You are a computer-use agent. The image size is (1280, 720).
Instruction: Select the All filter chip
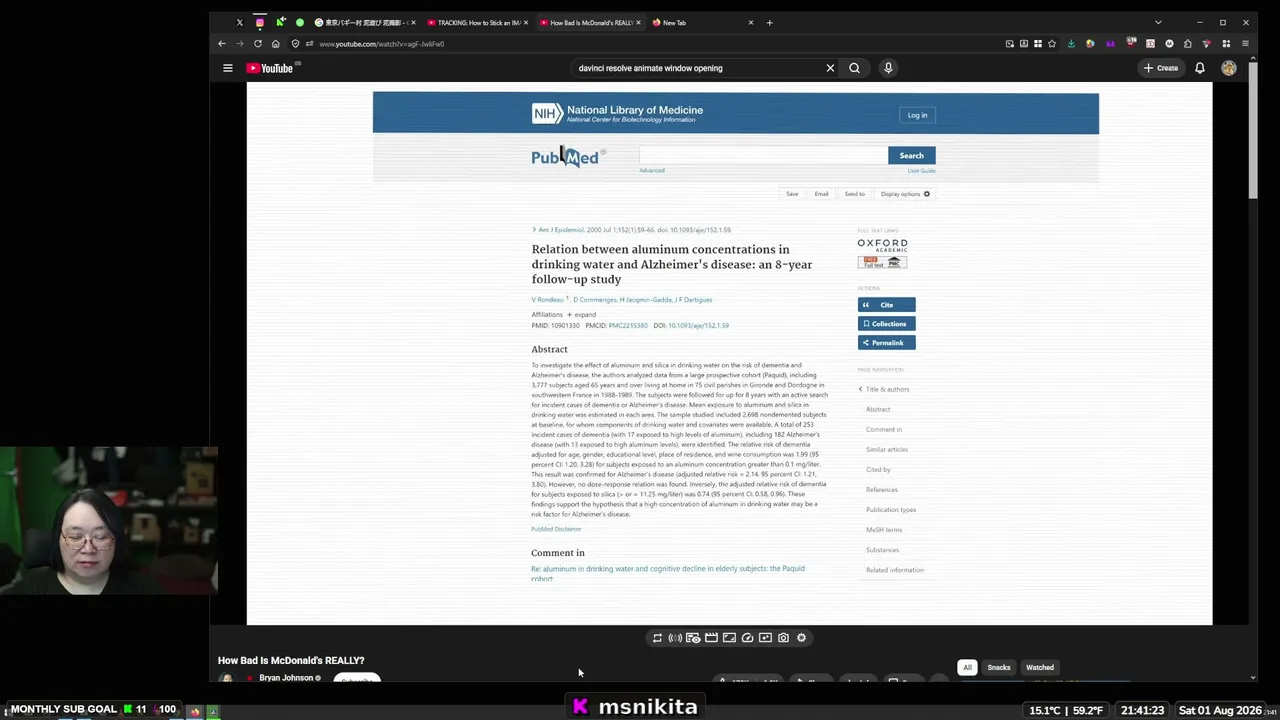point(967,667)
